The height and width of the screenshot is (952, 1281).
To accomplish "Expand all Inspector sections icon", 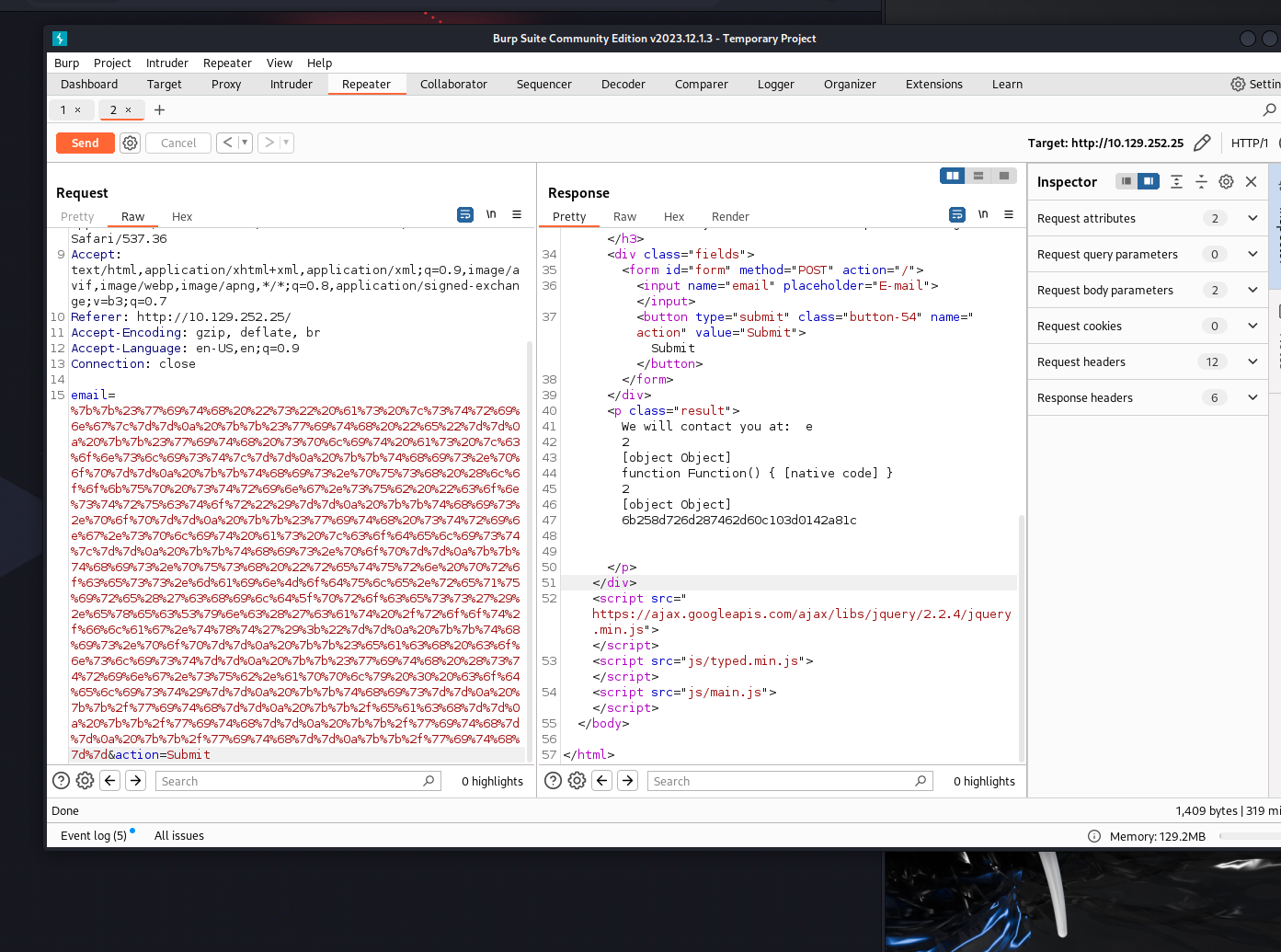I will click(x=1176, y=181).
